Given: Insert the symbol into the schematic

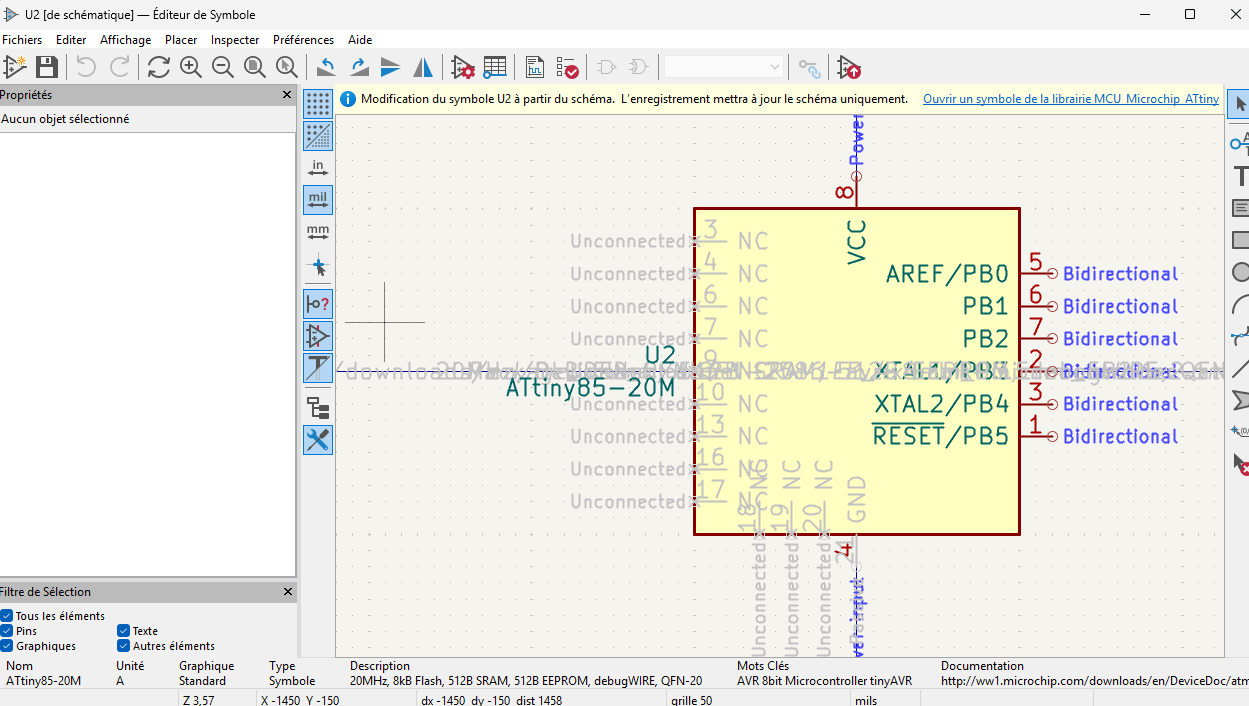Looking at the screenshot, I should tap(849, 67).
